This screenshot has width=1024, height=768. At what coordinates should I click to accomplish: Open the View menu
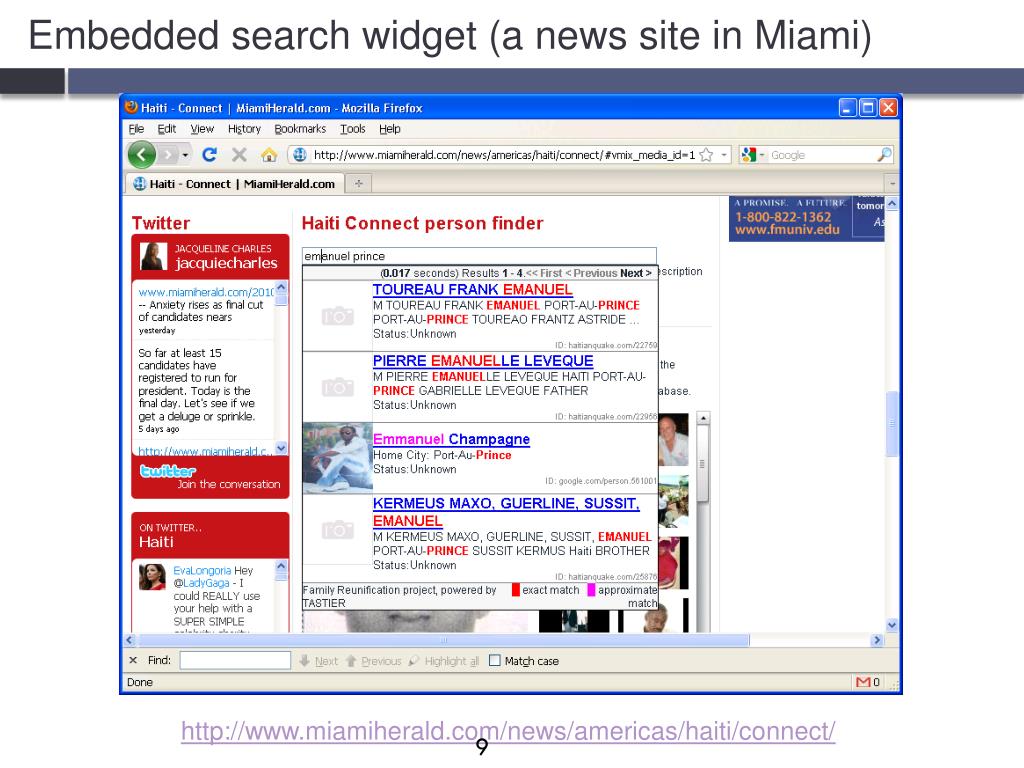(x=202, y=129)
